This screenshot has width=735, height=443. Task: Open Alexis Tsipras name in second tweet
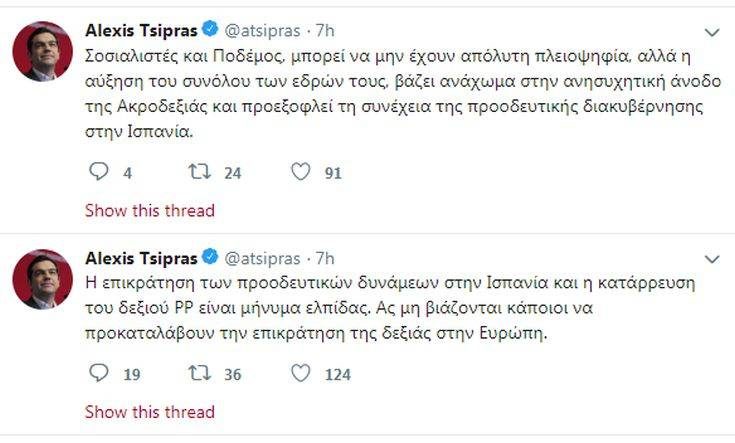click(143, 258)
